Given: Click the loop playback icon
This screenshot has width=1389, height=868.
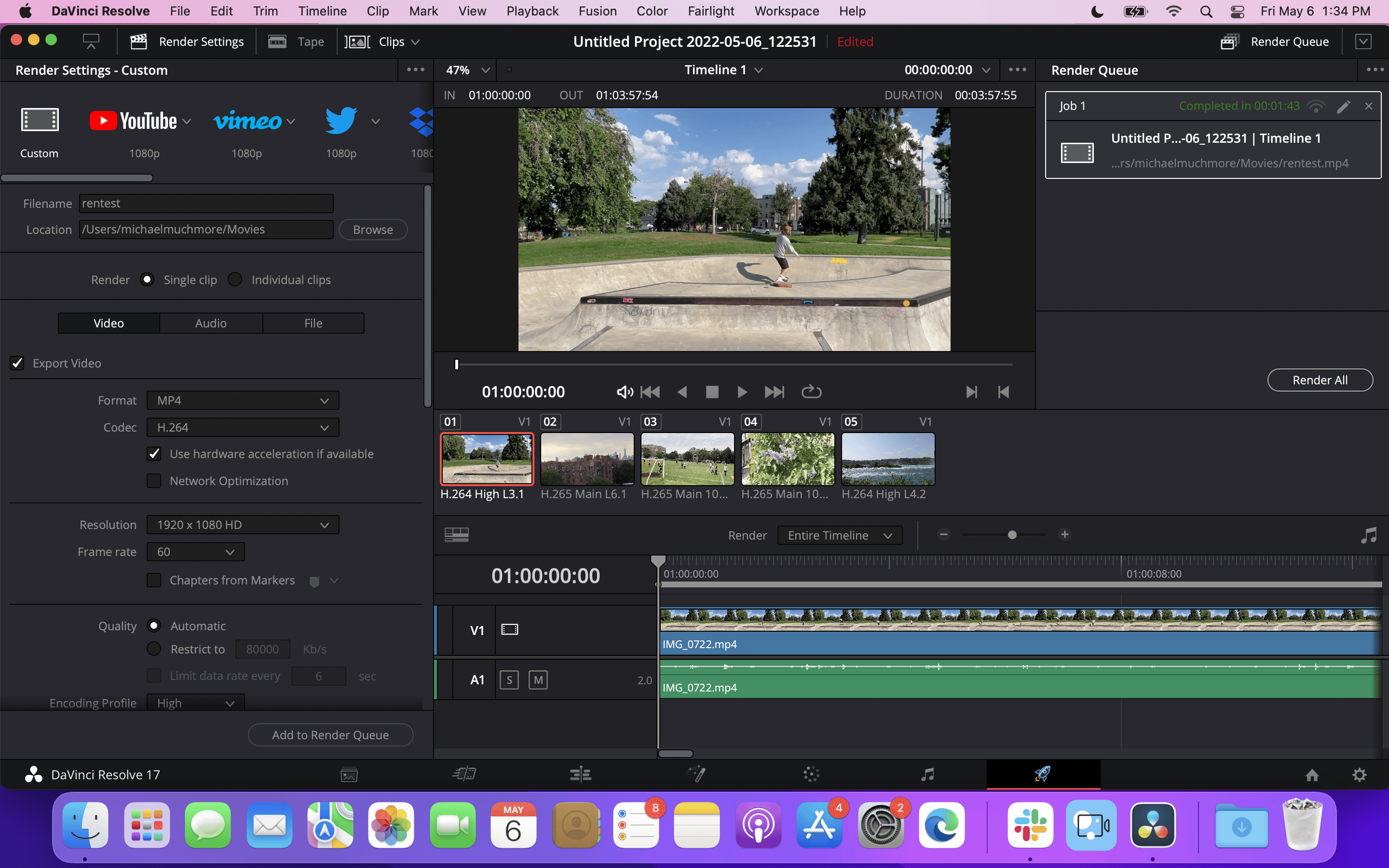Looking at the screenshot, I should [811, 392].
